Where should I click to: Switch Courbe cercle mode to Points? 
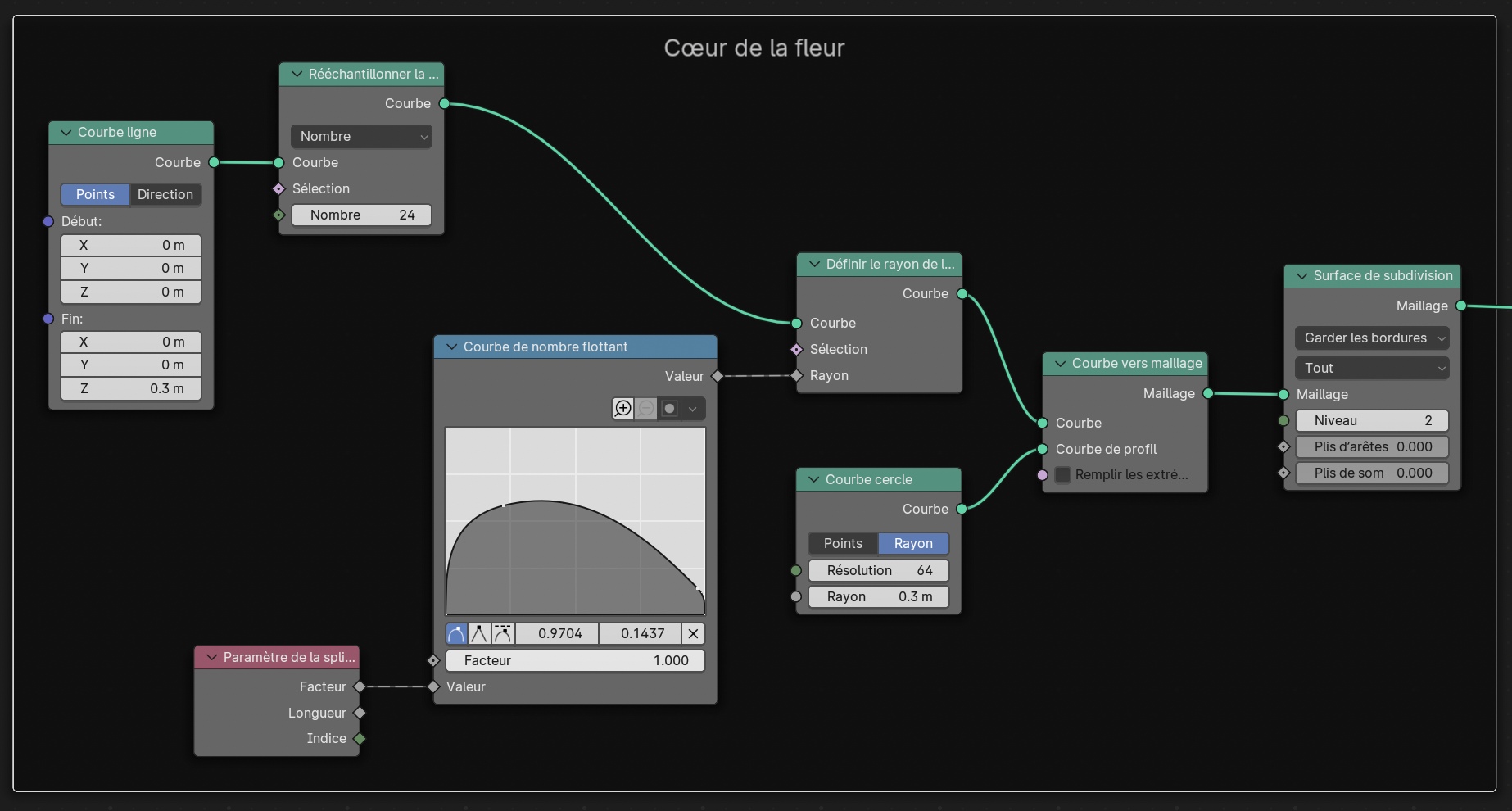843,543
